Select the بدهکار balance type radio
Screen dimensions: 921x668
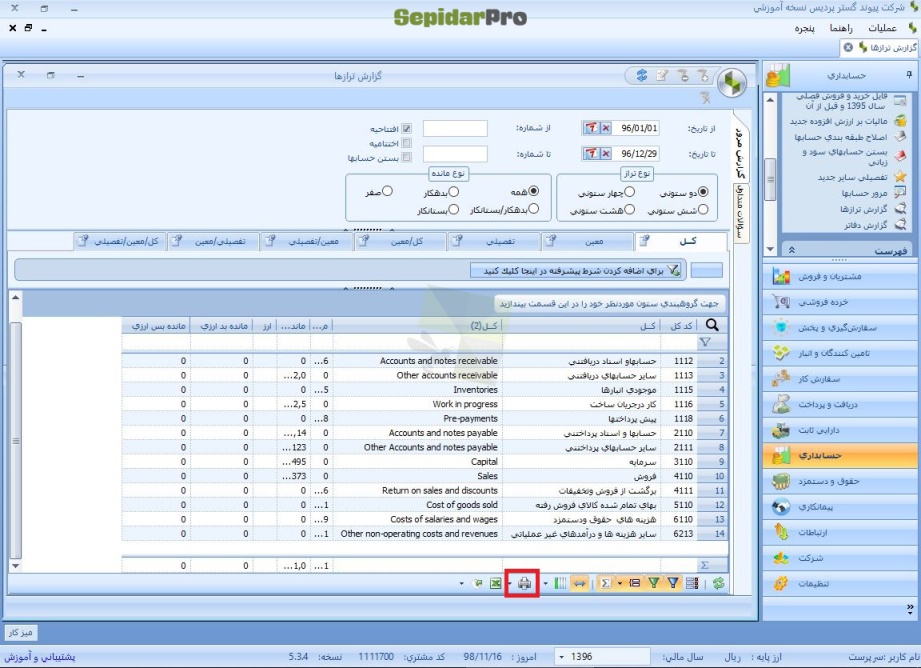pyautogui.click(x=453, y=192)
